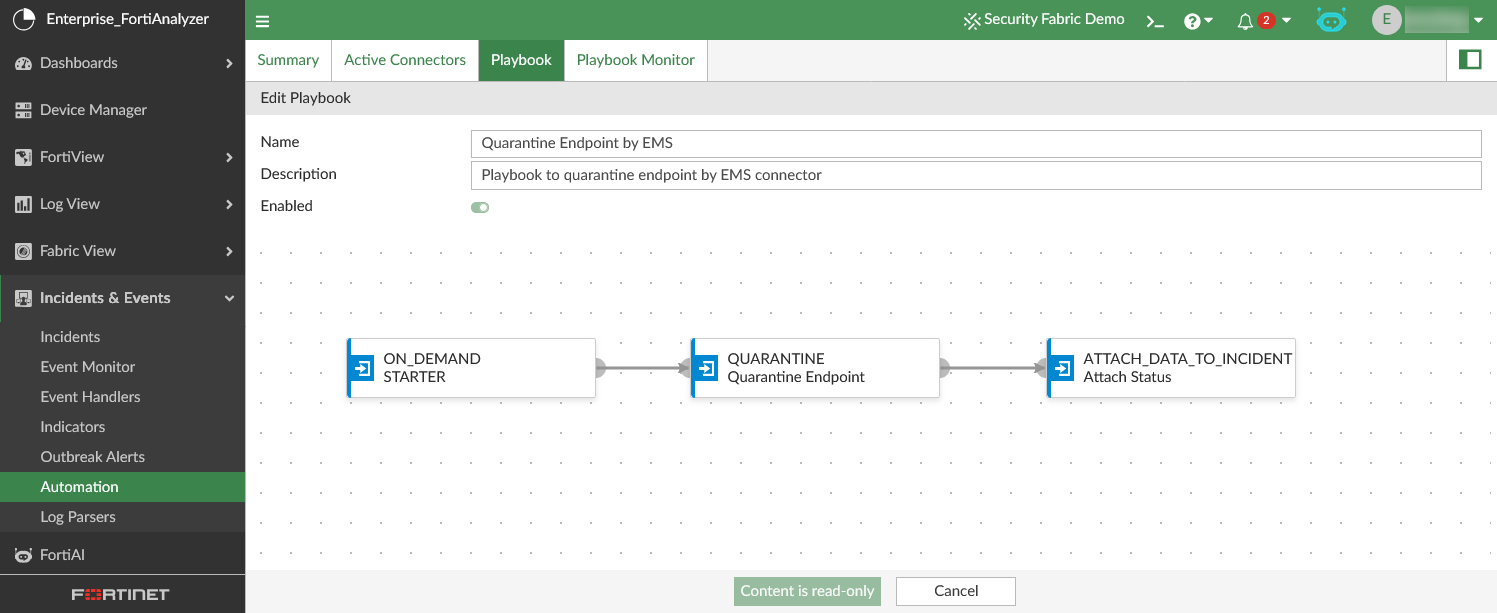Click the Security Fabric Demo label
The height and width of the screenshot is (613, 1497).
1054,20
